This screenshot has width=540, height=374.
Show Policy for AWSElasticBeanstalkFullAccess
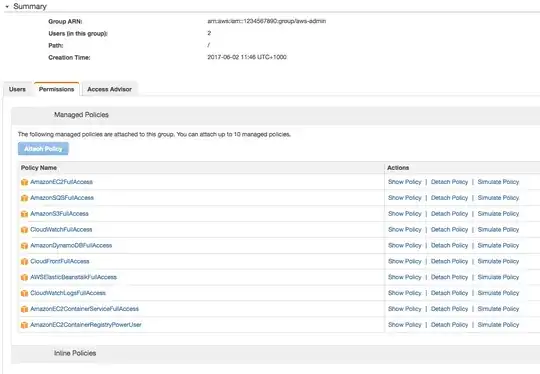[405, 277]
